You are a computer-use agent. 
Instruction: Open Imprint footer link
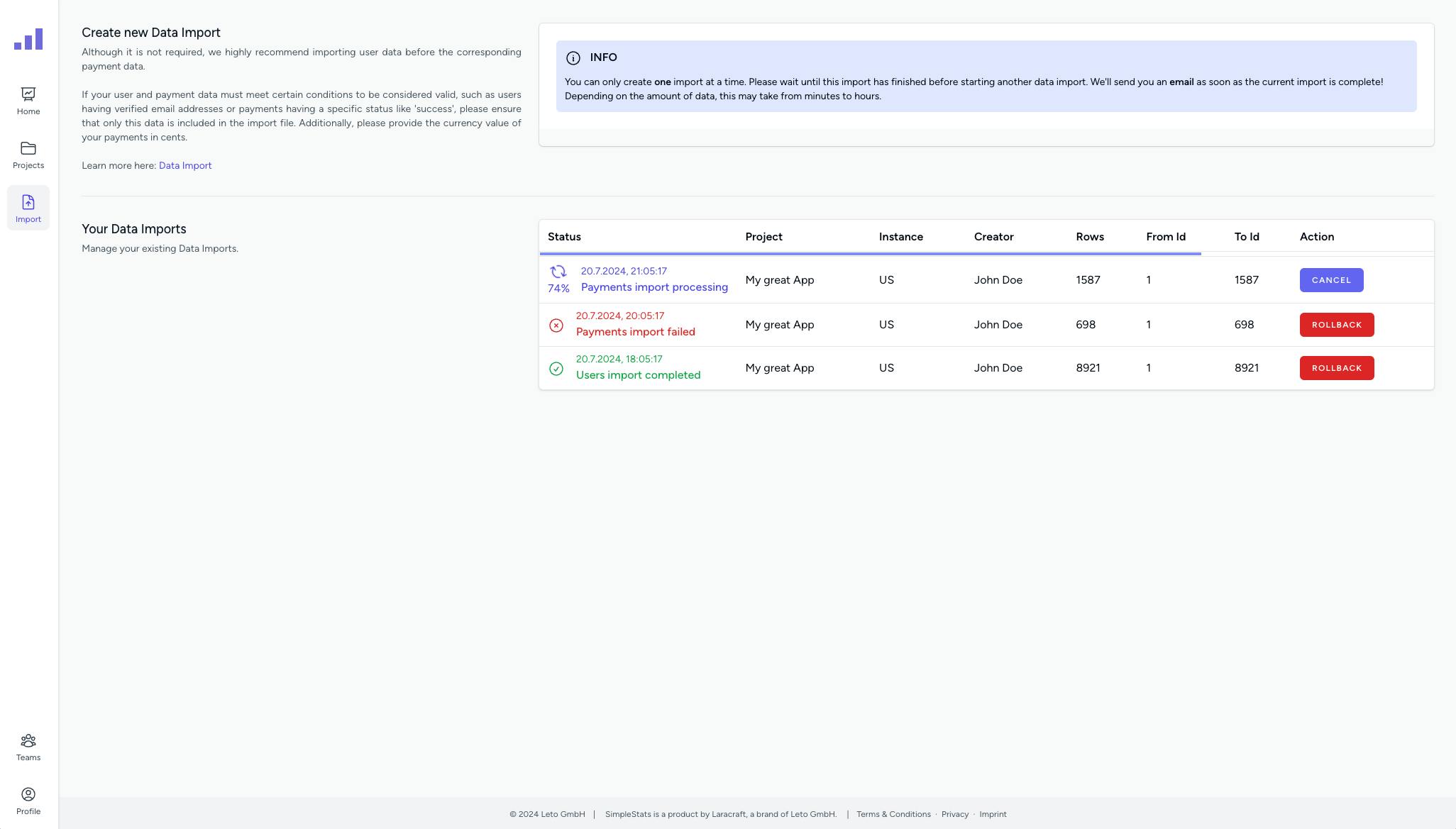[x=993, y=814]
